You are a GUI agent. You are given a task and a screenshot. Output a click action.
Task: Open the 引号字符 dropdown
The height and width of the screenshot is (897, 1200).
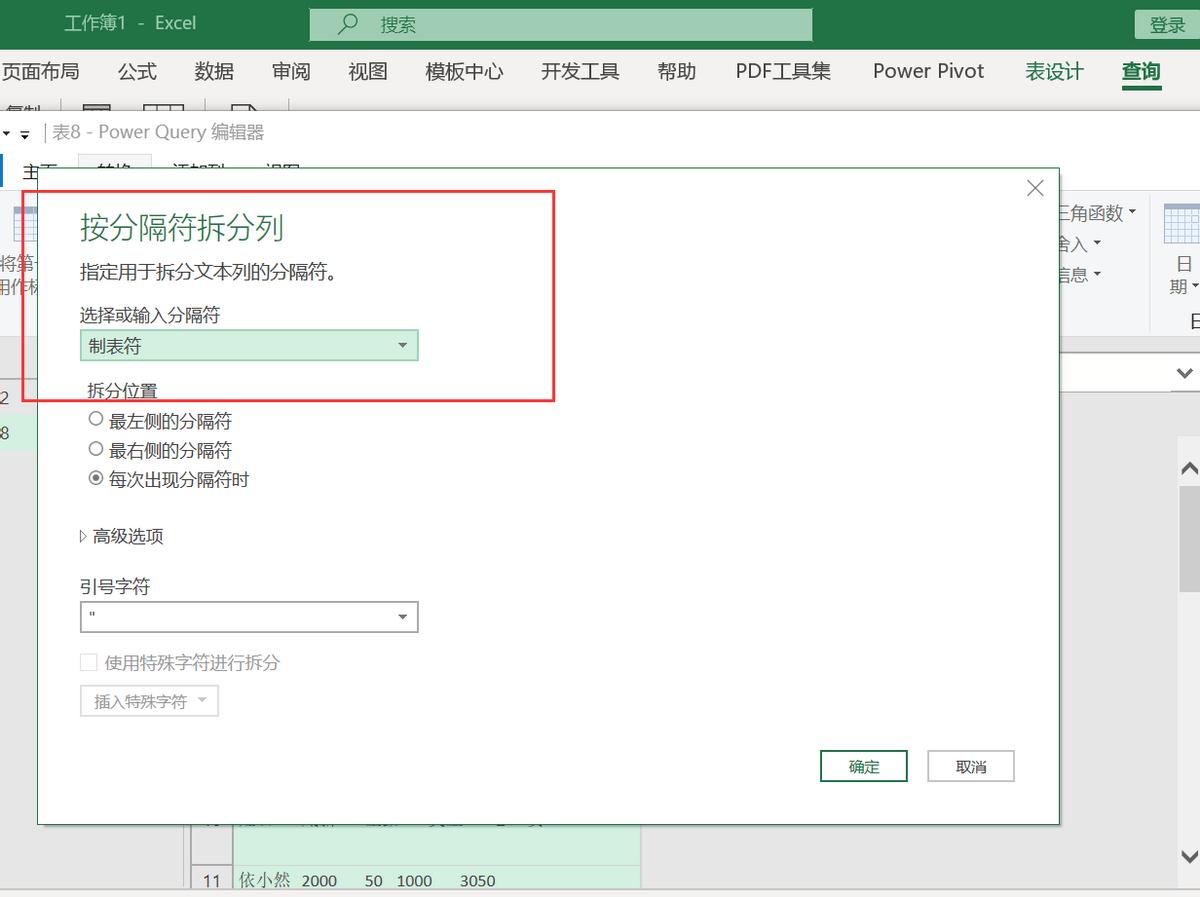[x=402, y=617]
